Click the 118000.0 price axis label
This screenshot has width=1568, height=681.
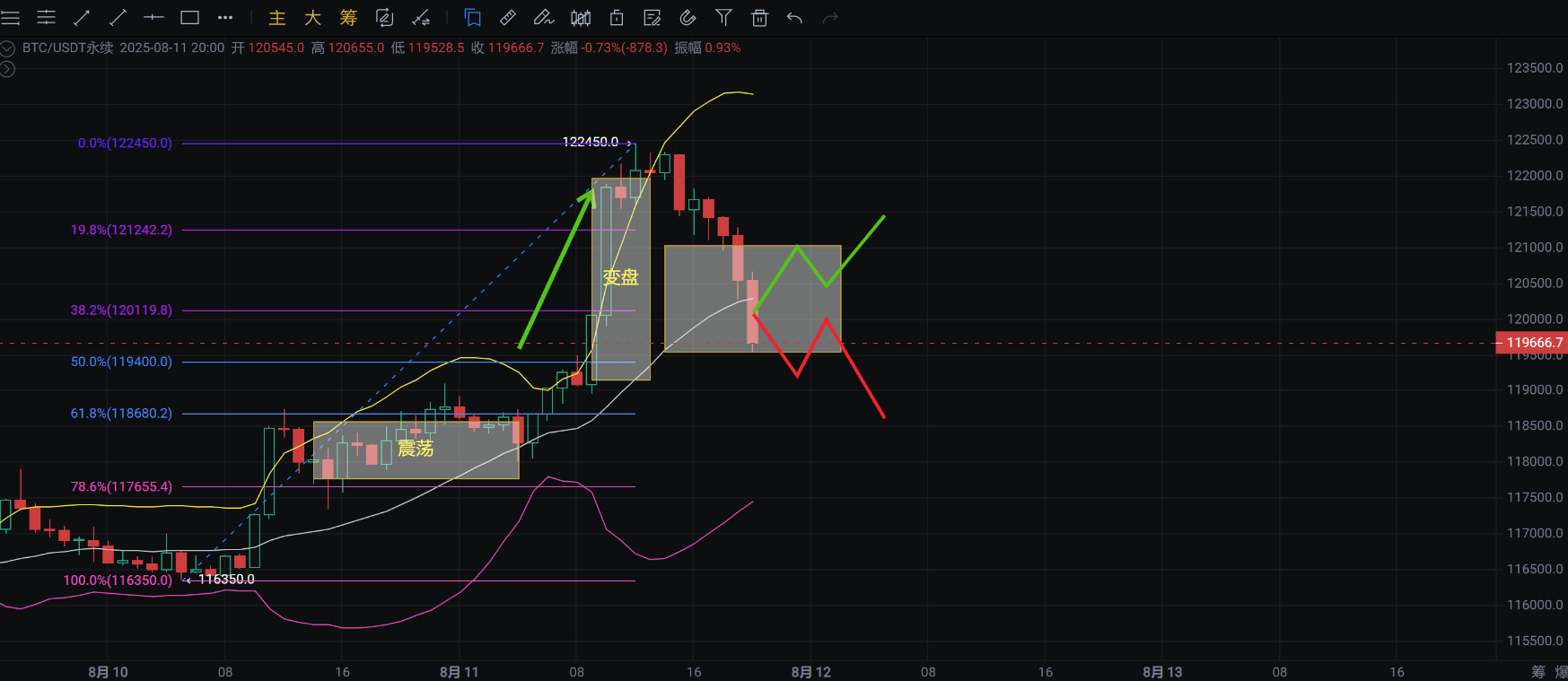pos(1535,461)
